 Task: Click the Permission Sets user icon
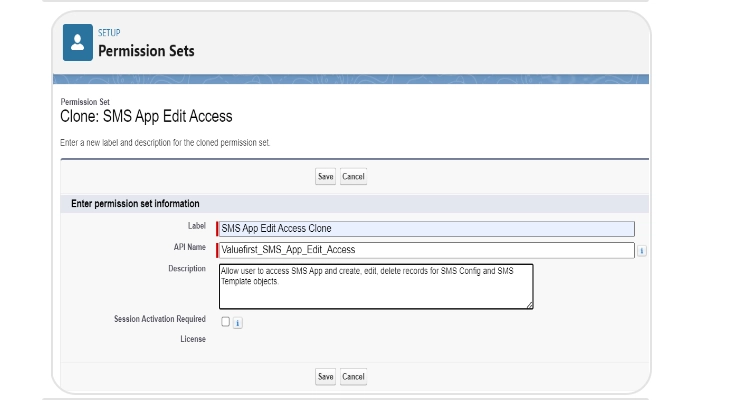pyautogui.click(x=78, y=44)
